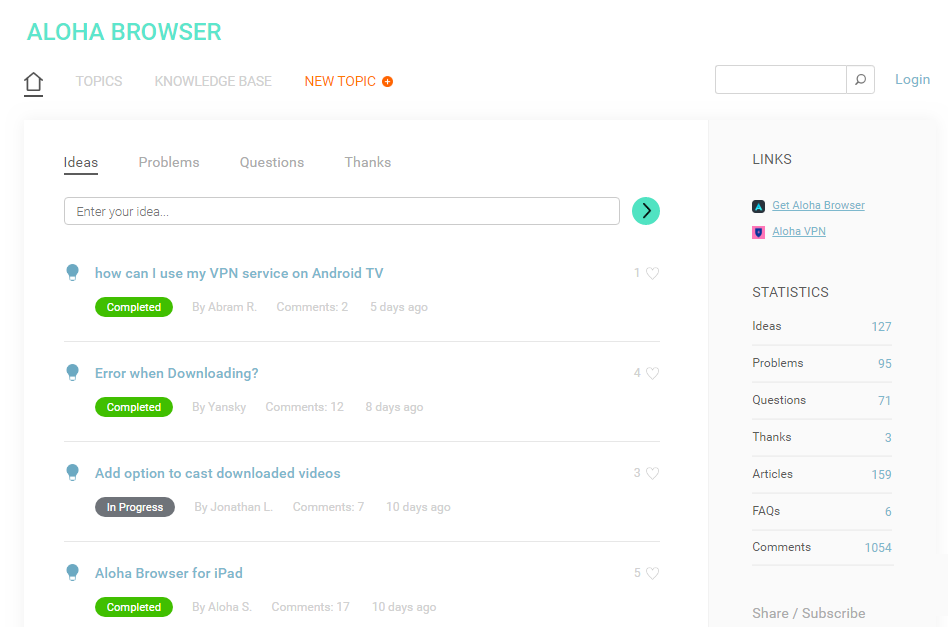Open the Questions statistic showing 71
Screen dimensions: 948x627
click(x=822, y=400)
